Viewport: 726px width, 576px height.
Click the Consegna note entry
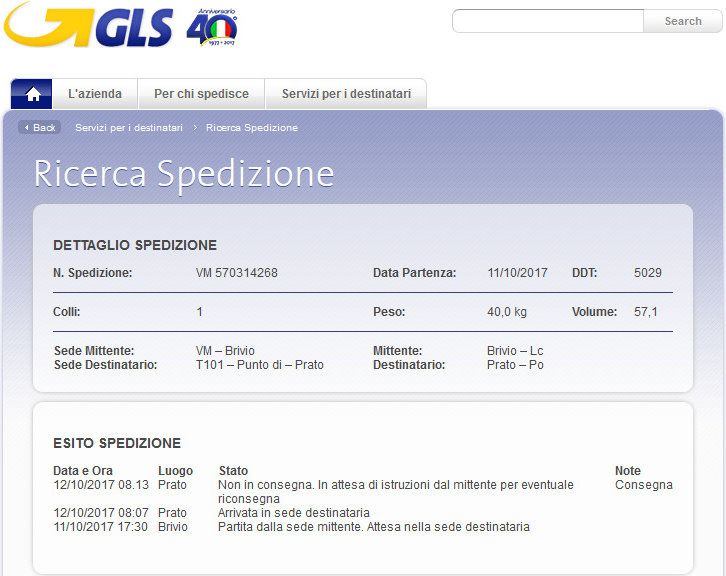coord(643,485)
